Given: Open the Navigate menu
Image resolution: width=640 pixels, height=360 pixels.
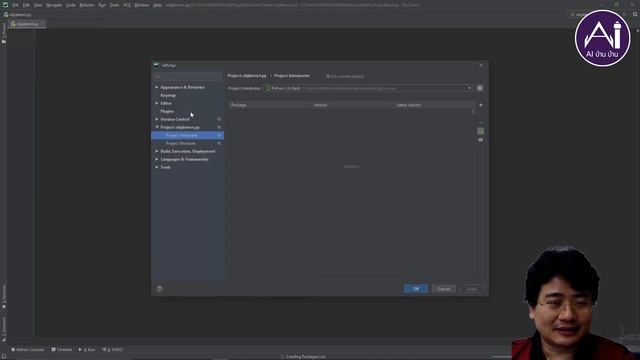Looking at the screenshot, I should click(x=54, y=5).
